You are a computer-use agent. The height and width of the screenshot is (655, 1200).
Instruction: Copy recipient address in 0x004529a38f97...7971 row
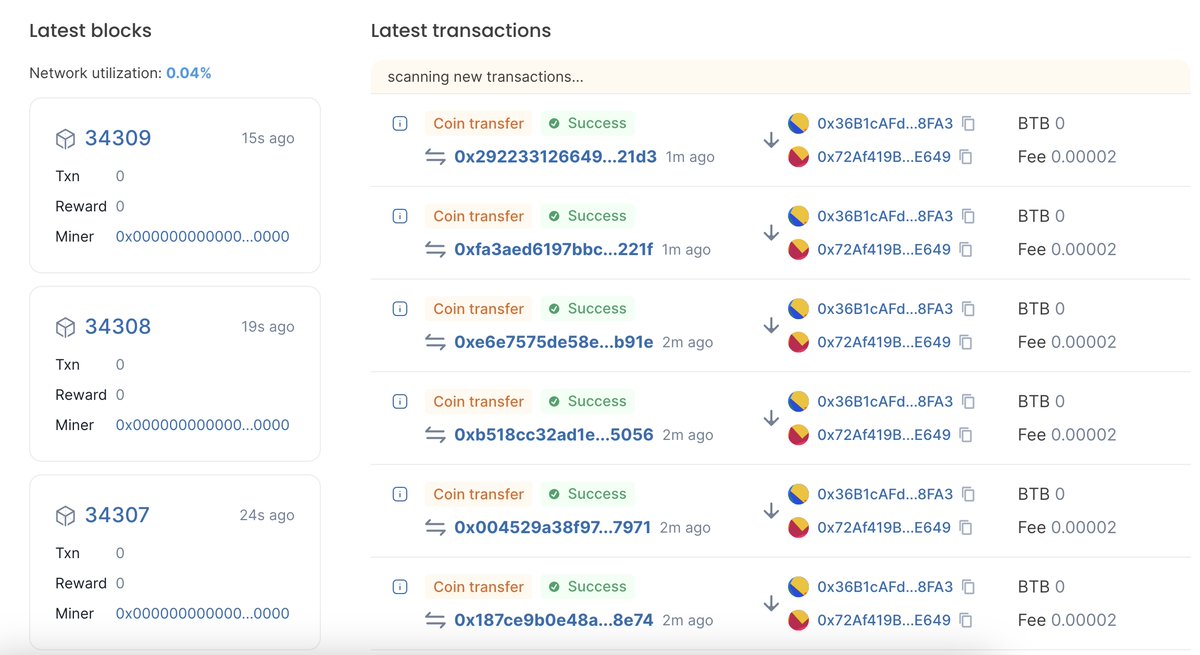[966, 527]
